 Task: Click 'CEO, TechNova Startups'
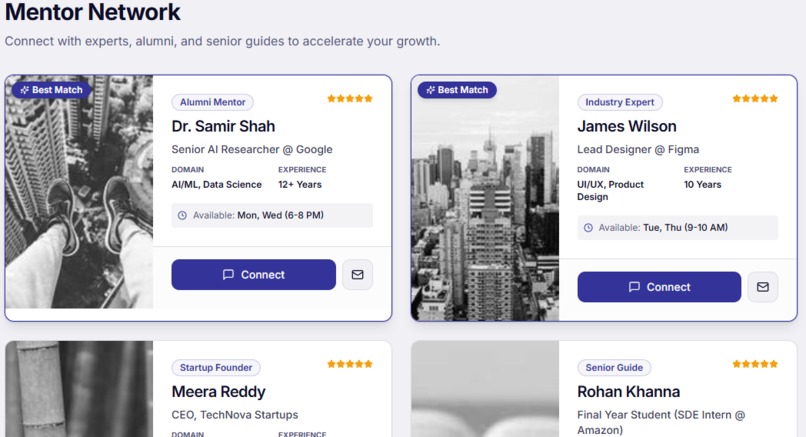point(235,415)
